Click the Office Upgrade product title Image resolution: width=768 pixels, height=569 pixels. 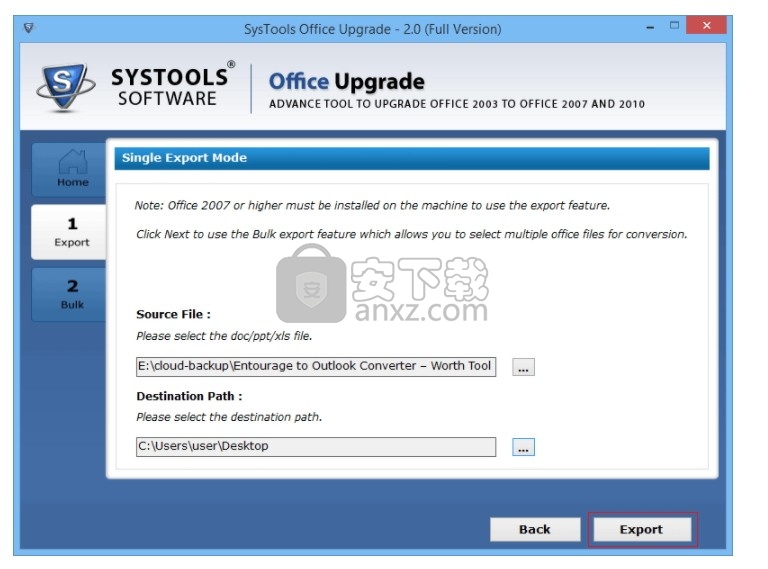[347, 82]
